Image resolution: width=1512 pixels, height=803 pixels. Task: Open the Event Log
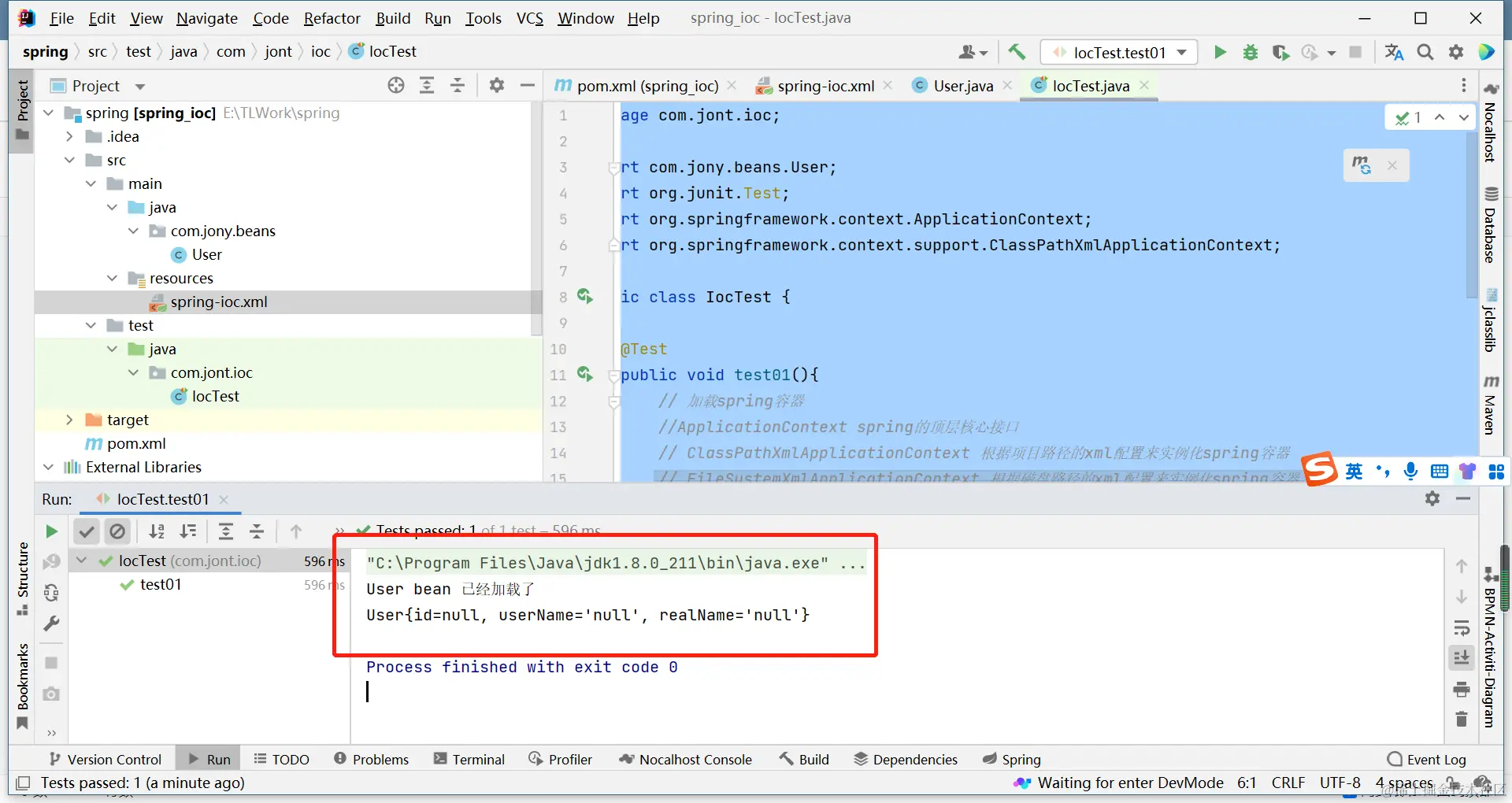coord(1427,759)
